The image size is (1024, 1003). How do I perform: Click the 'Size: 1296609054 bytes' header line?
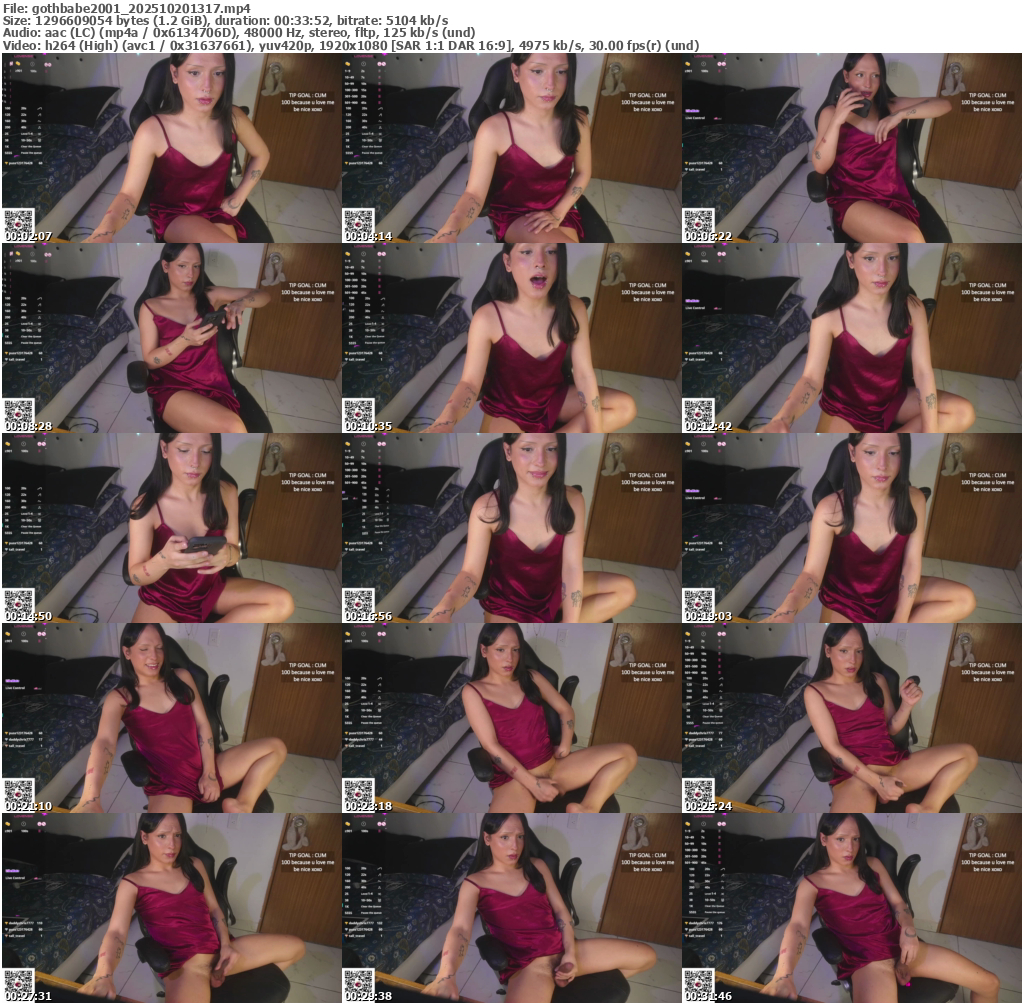[225, 20]
